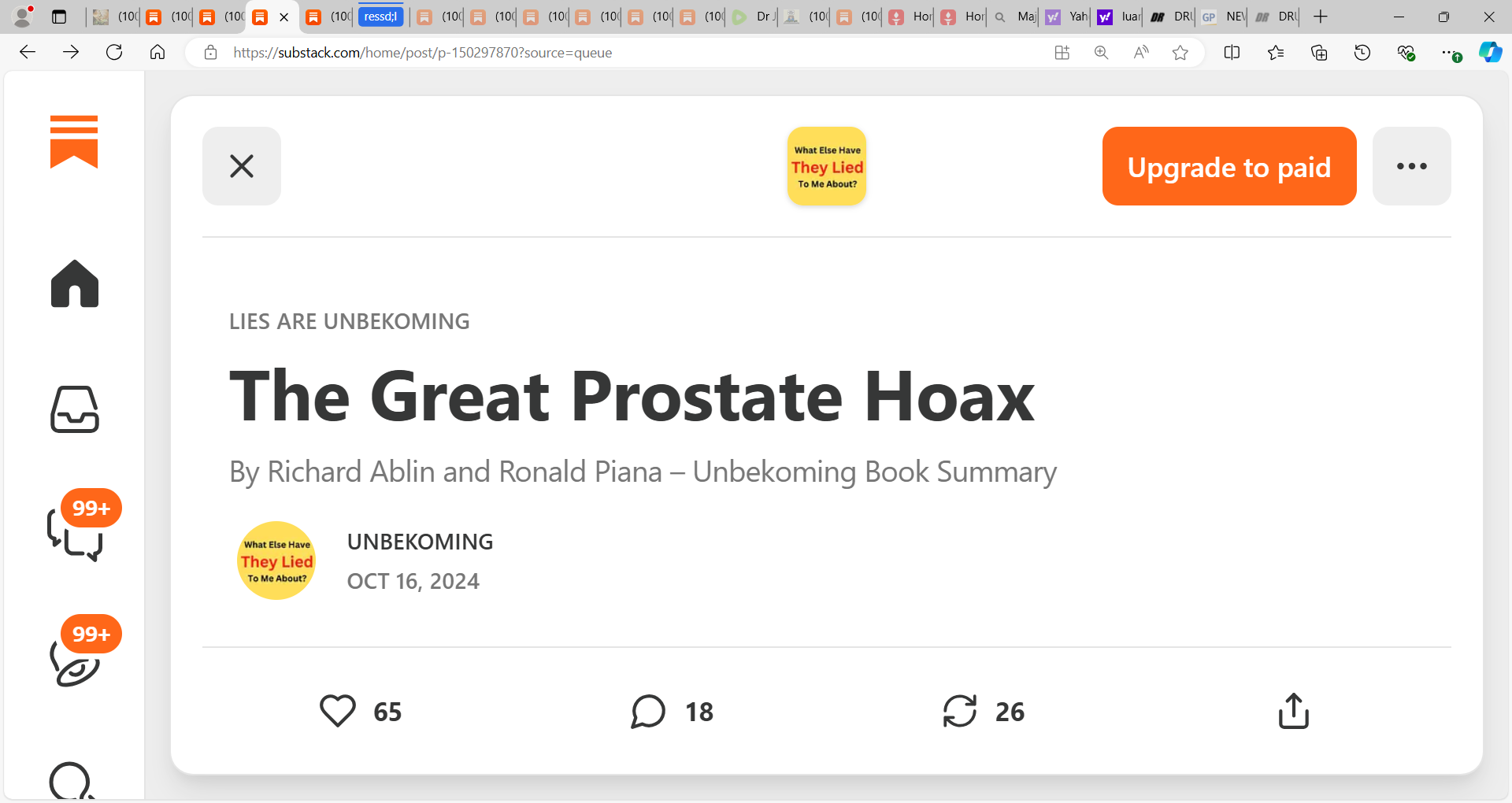Click the publication logo at the top center
This screenshot has height=803, width=1512.
tap(827, 166)
